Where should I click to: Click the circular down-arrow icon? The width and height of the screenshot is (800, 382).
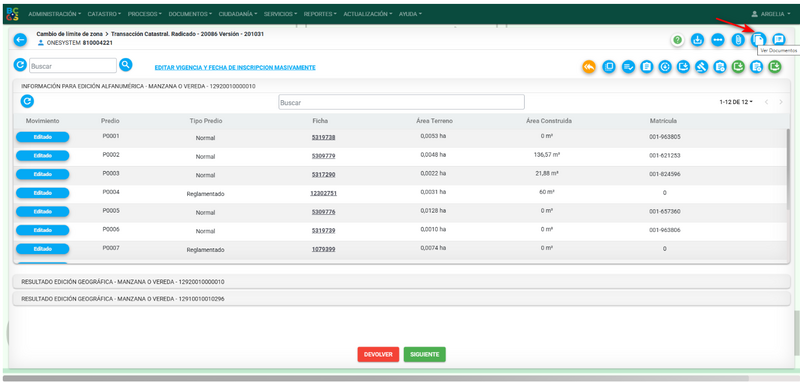(x=665, y=66)
